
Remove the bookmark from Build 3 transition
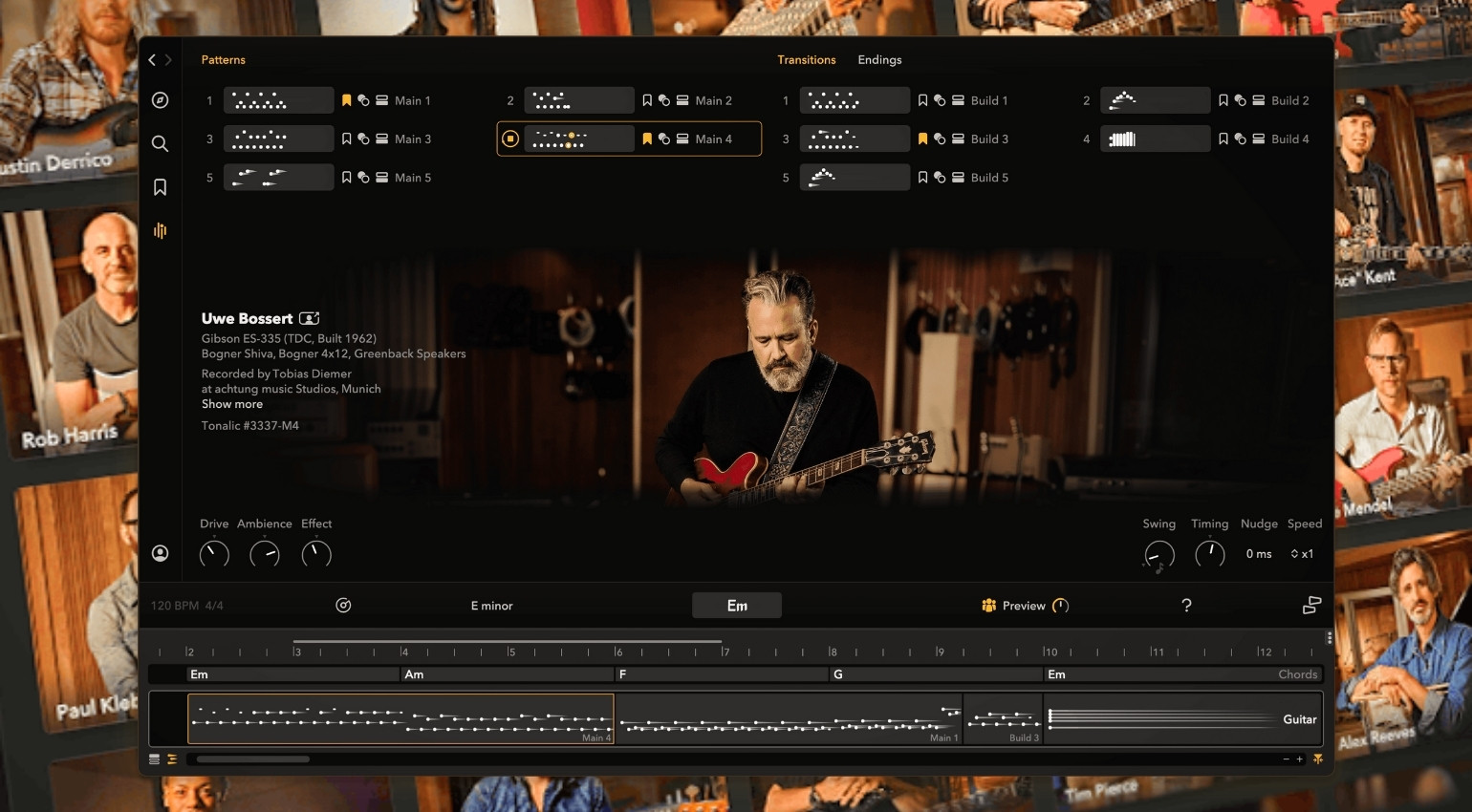click(x=922, y=139)
